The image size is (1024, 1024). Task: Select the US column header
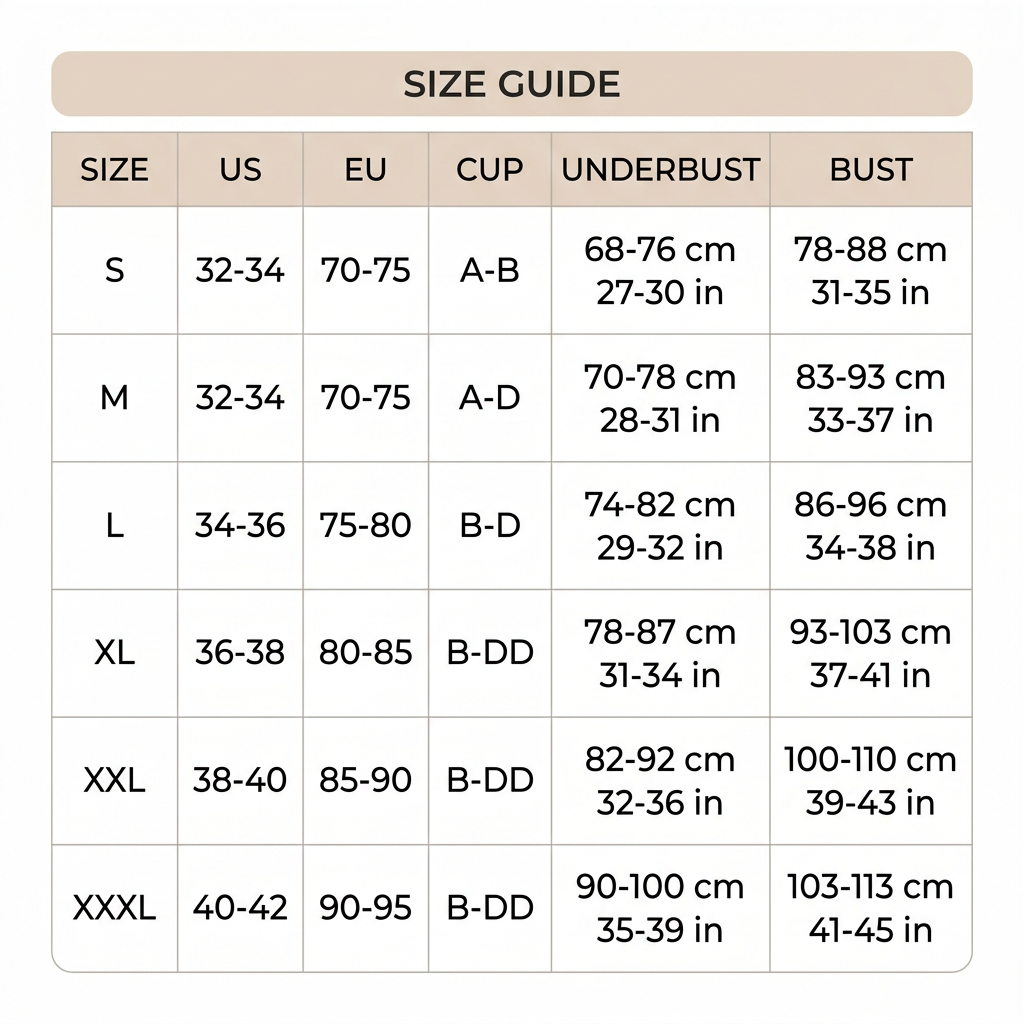pos(240,170)
